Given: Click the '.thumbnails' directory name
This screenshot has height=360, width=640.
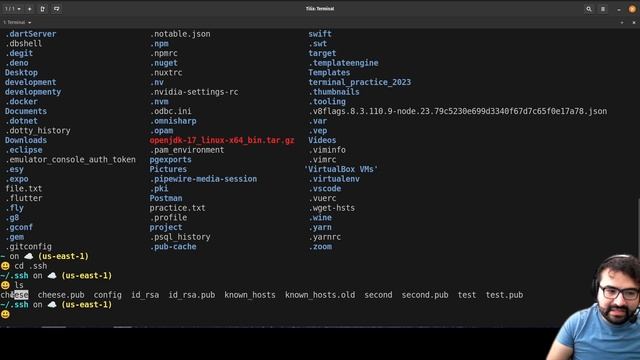Looking at the screenshot, I should pyautogui.click(x=334, y=92).
